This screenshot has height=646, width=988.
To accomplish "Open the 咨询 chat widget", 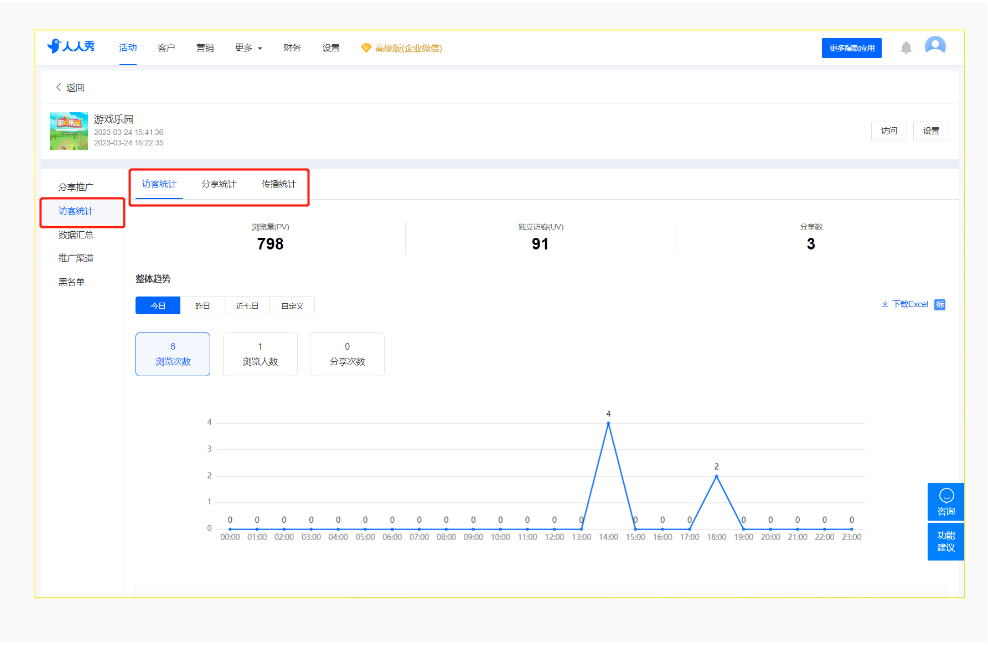I will click(x=946, y=502).
